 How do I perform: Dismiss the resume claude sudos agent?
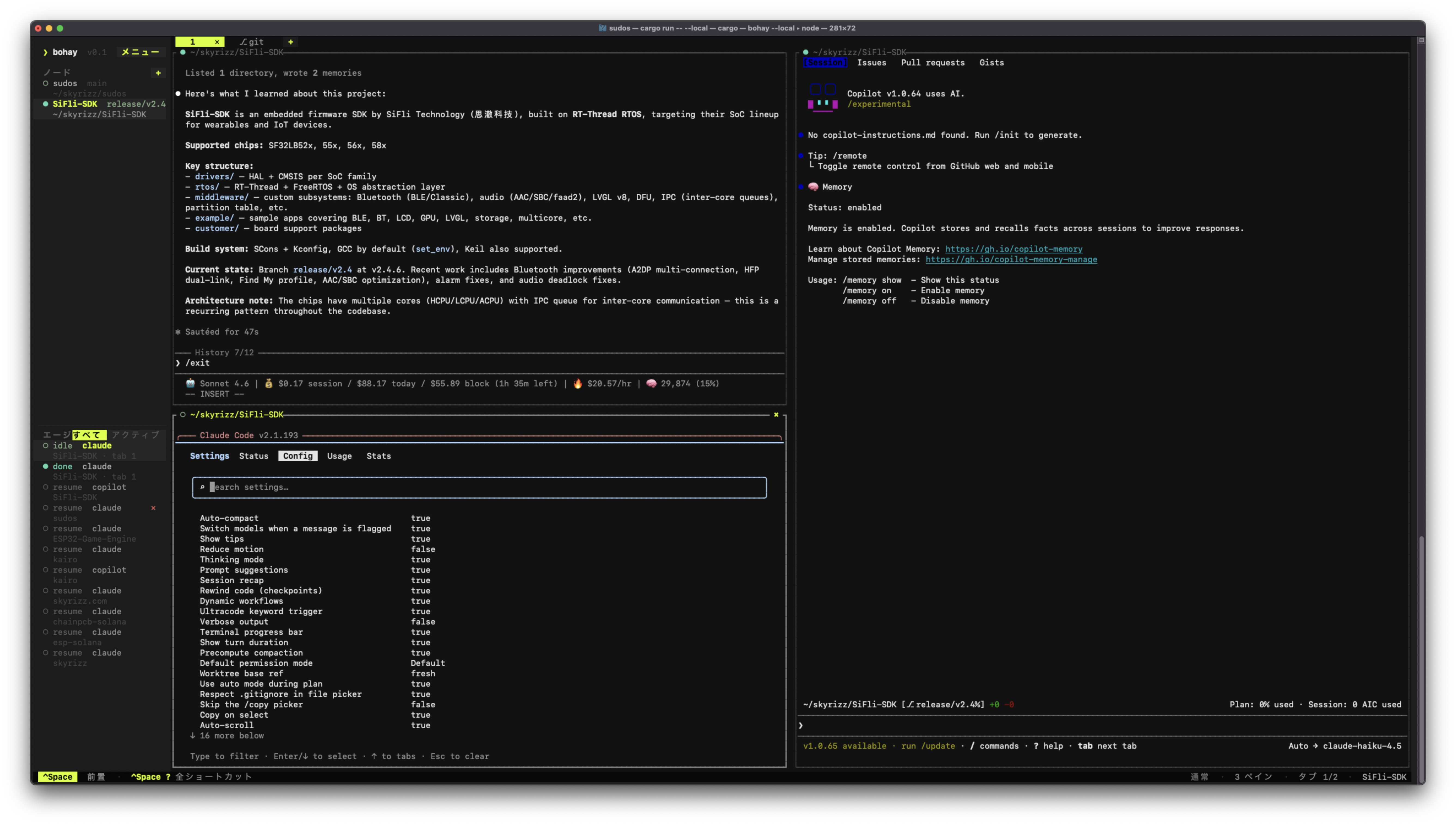(x=153, y=508)
